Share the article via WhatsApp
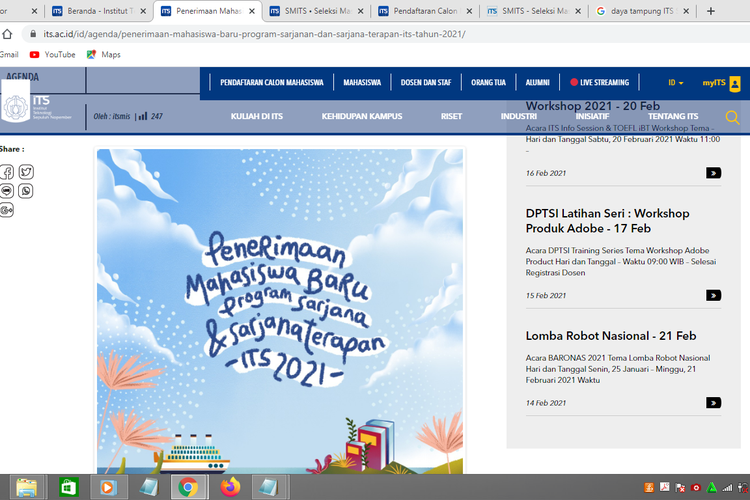 click(25, 191)
